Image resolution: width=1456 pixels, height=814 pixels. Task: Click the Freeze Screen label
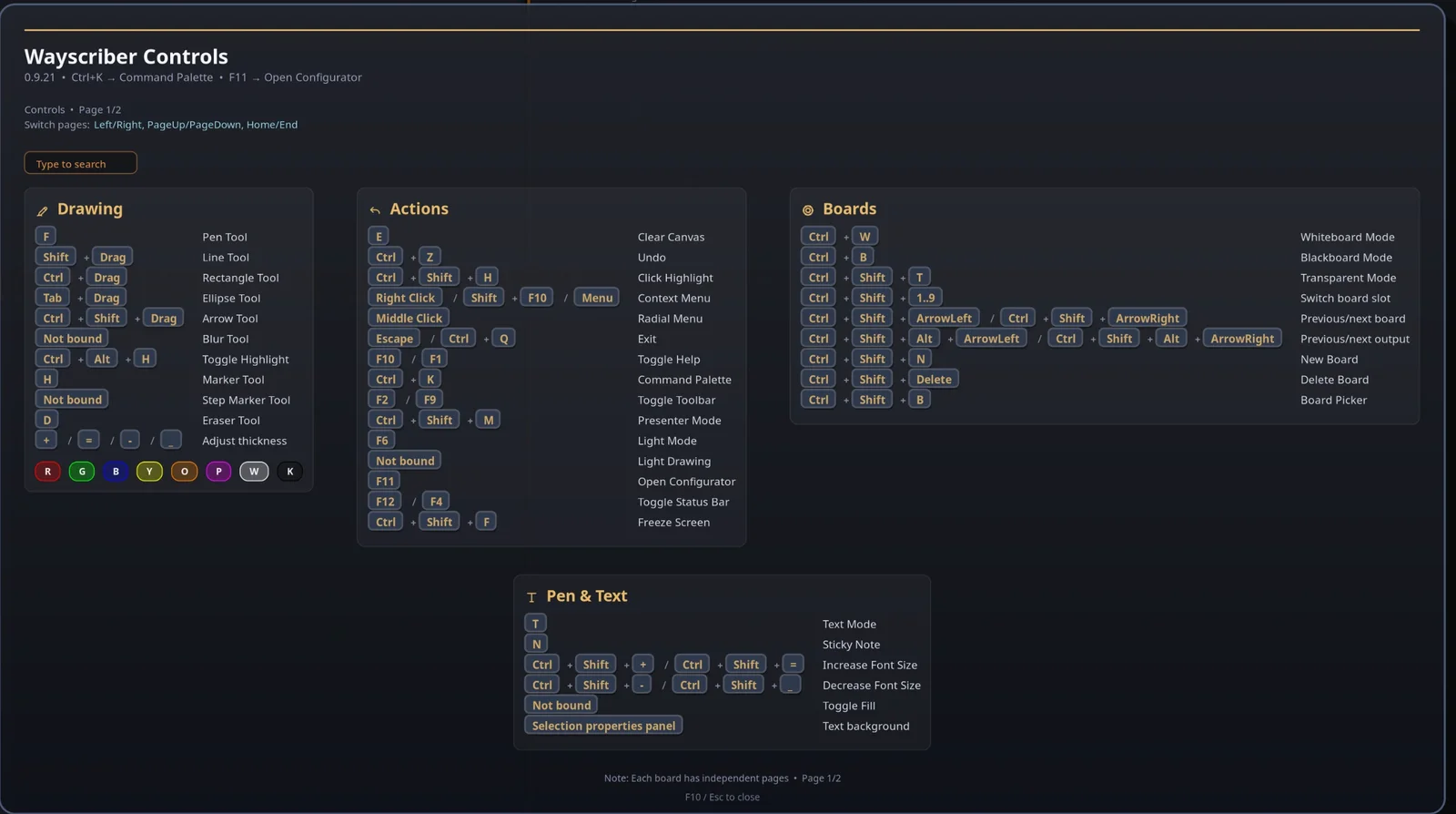[x=673, y=523]
